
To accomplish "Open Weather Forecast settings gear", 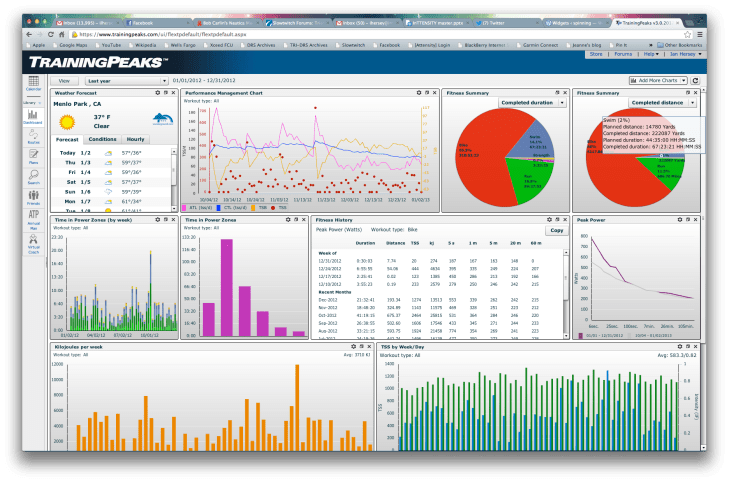I will pos(155,92).
